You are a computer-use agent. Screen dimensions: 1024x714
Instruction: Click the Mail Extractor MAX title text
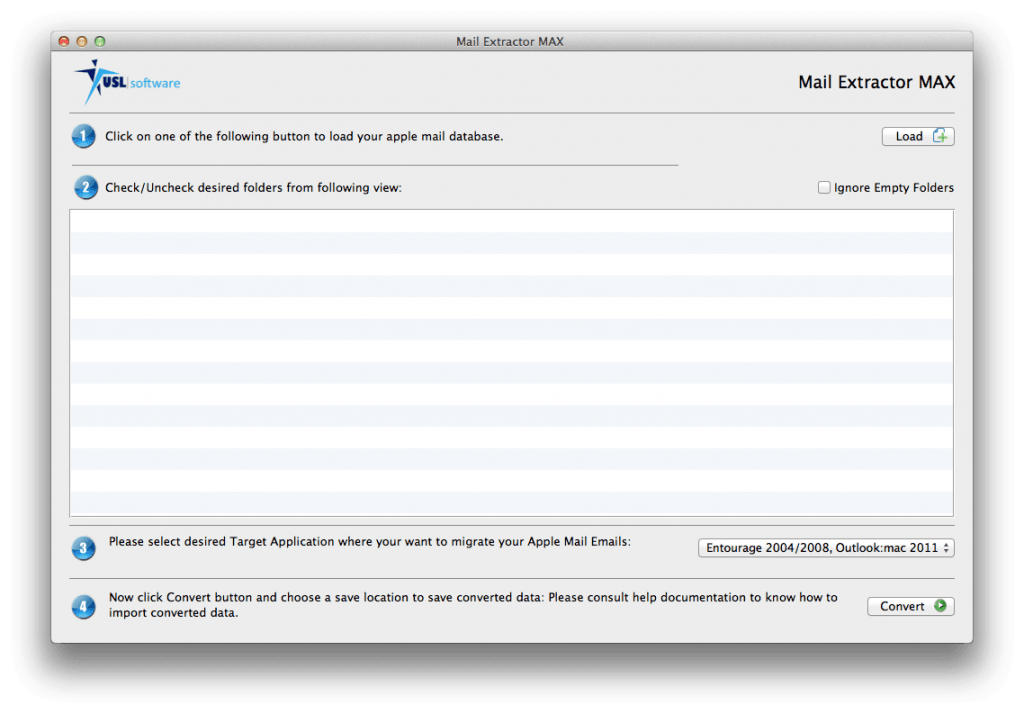coord(876,82)
